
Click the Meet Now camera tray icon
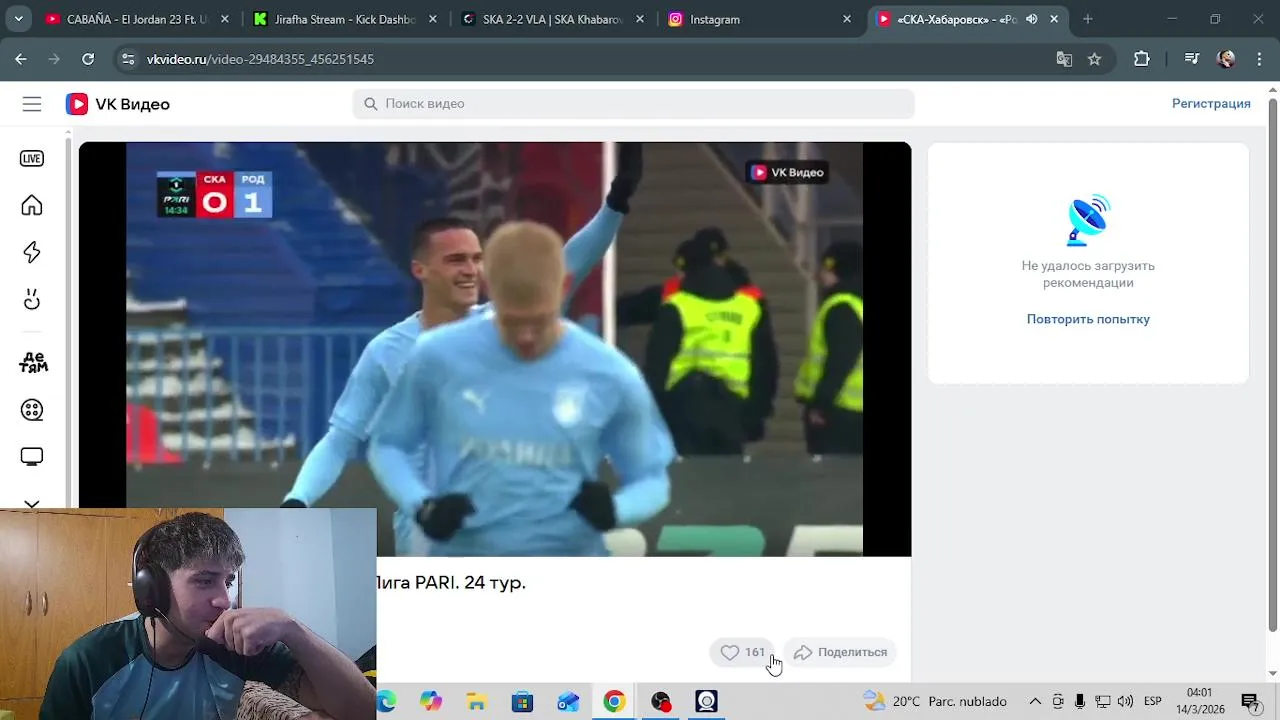point(1058,701)
